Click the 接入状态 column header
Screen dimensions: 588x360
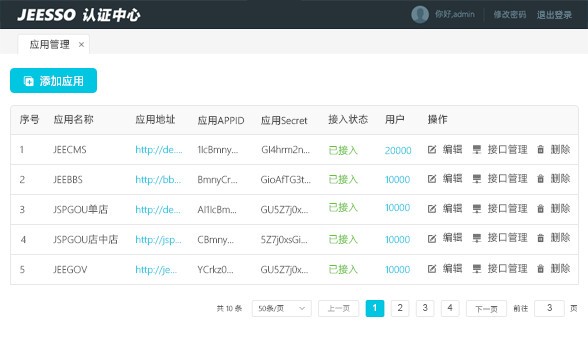(x=348, y=120)
